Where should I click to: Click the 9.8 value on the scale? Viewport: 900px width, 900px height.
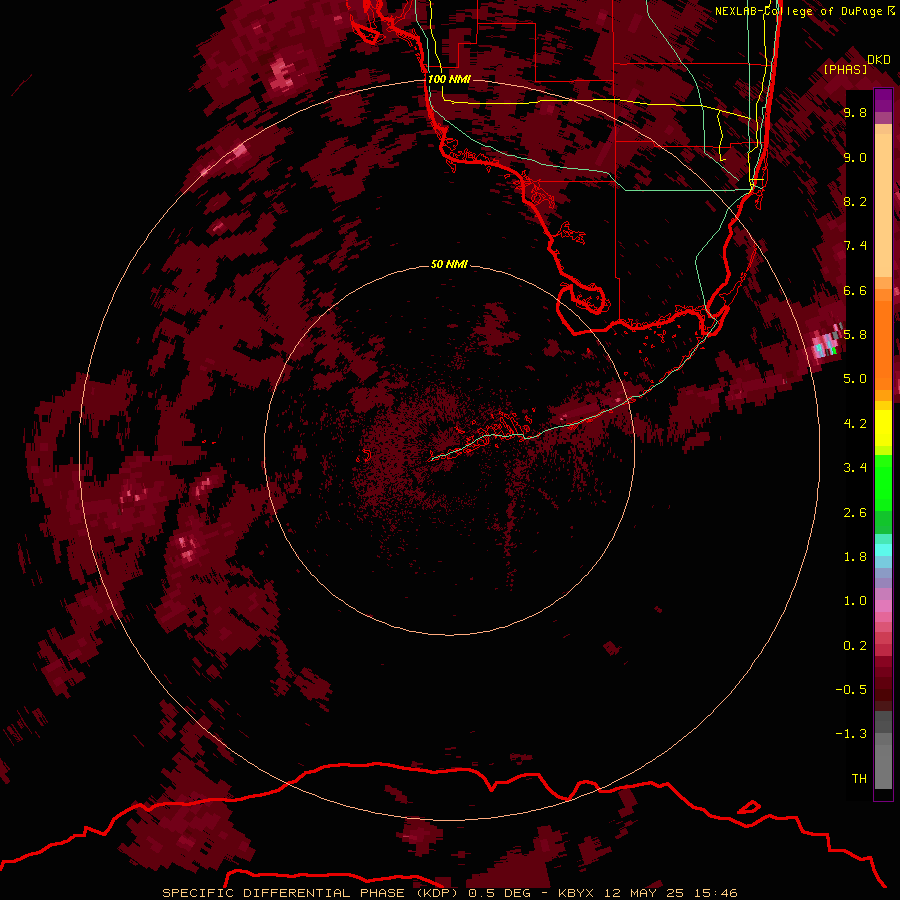[x=855, y=113]
